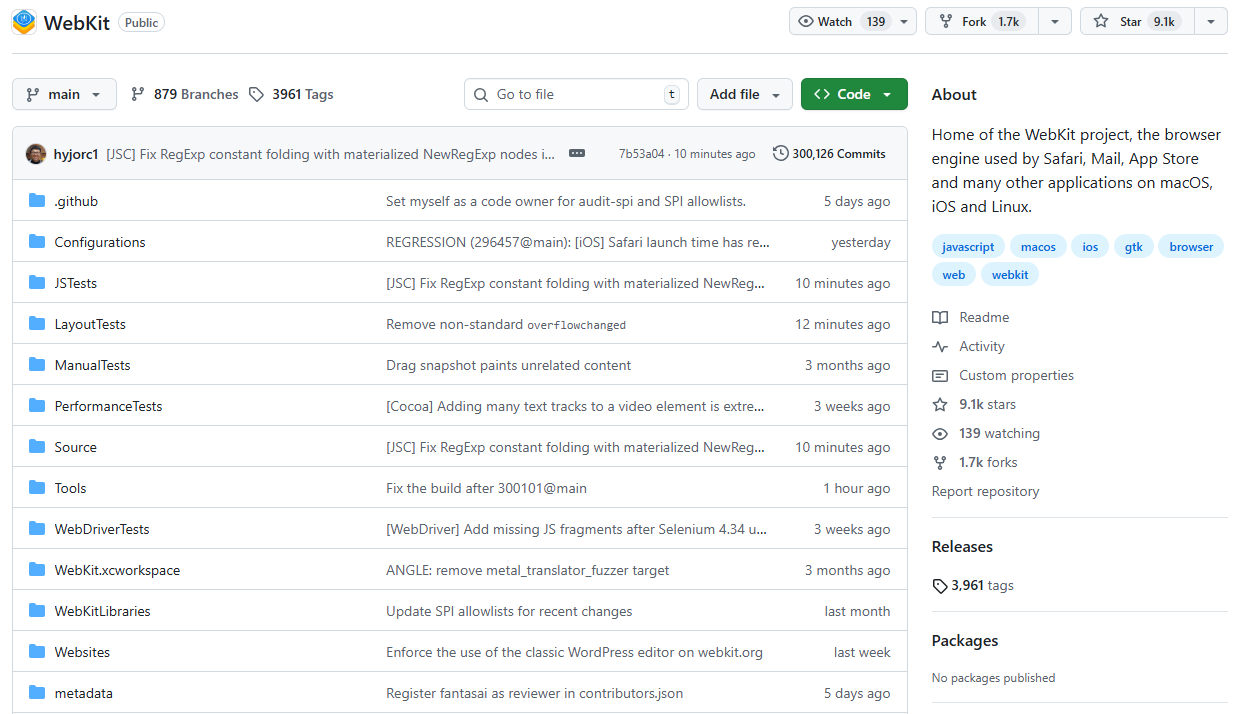The image size is (1236, 714).
Task: Select the webkit topic tag
Action: pyautogui.click(x=1010, y=274)
